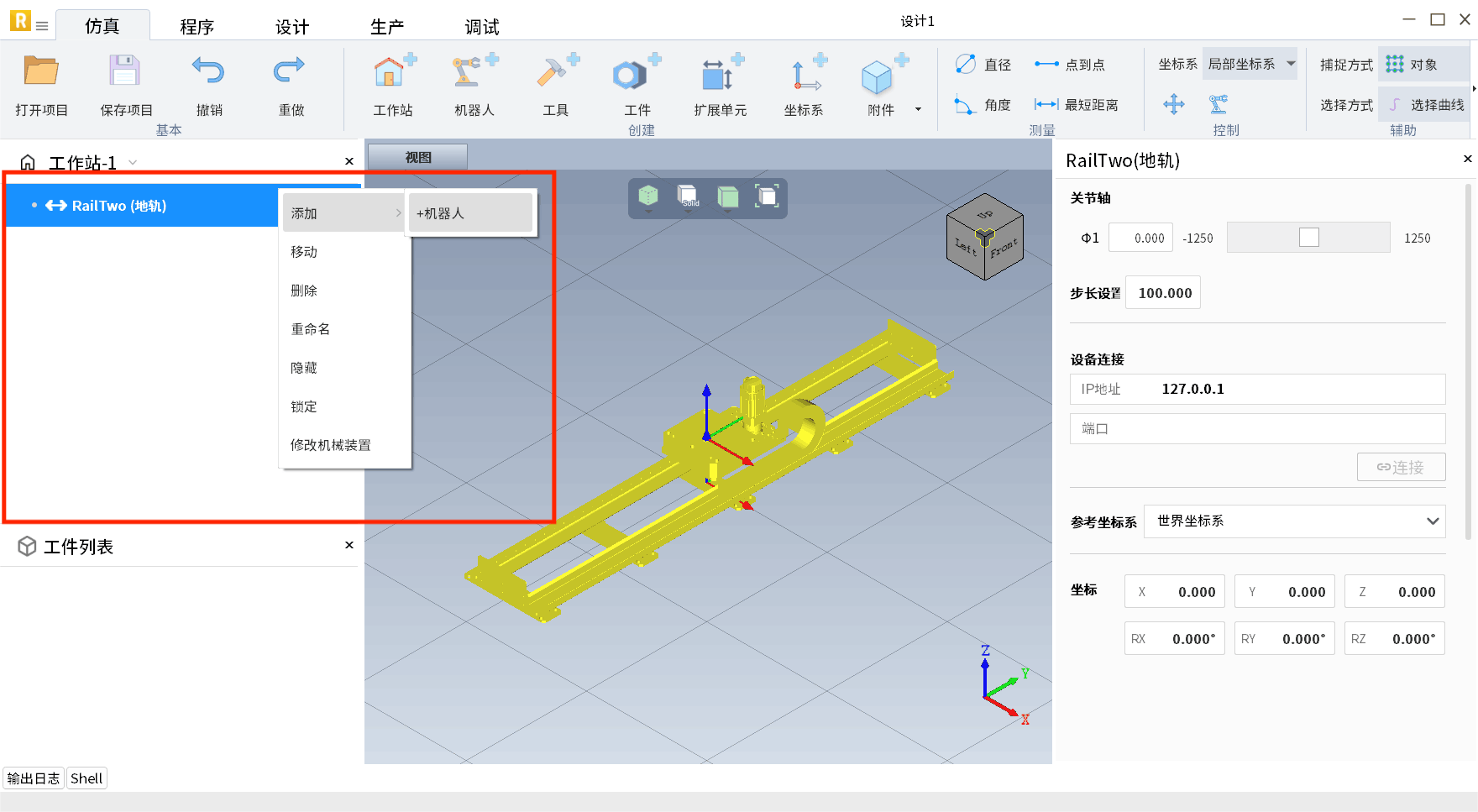Screen dimensions: 1478x812
Task: Open the Local Coordinate System dropdown
Action: coord(1250,65)
